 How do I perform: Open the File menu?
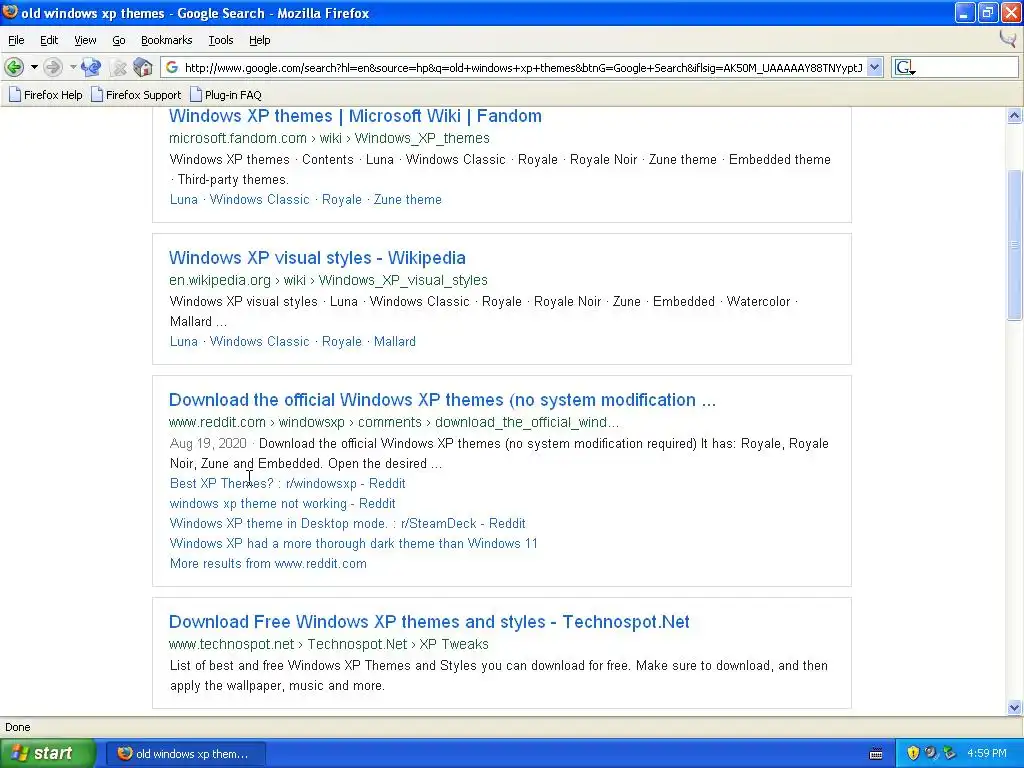pyautogui.click(x=16, y=40)
